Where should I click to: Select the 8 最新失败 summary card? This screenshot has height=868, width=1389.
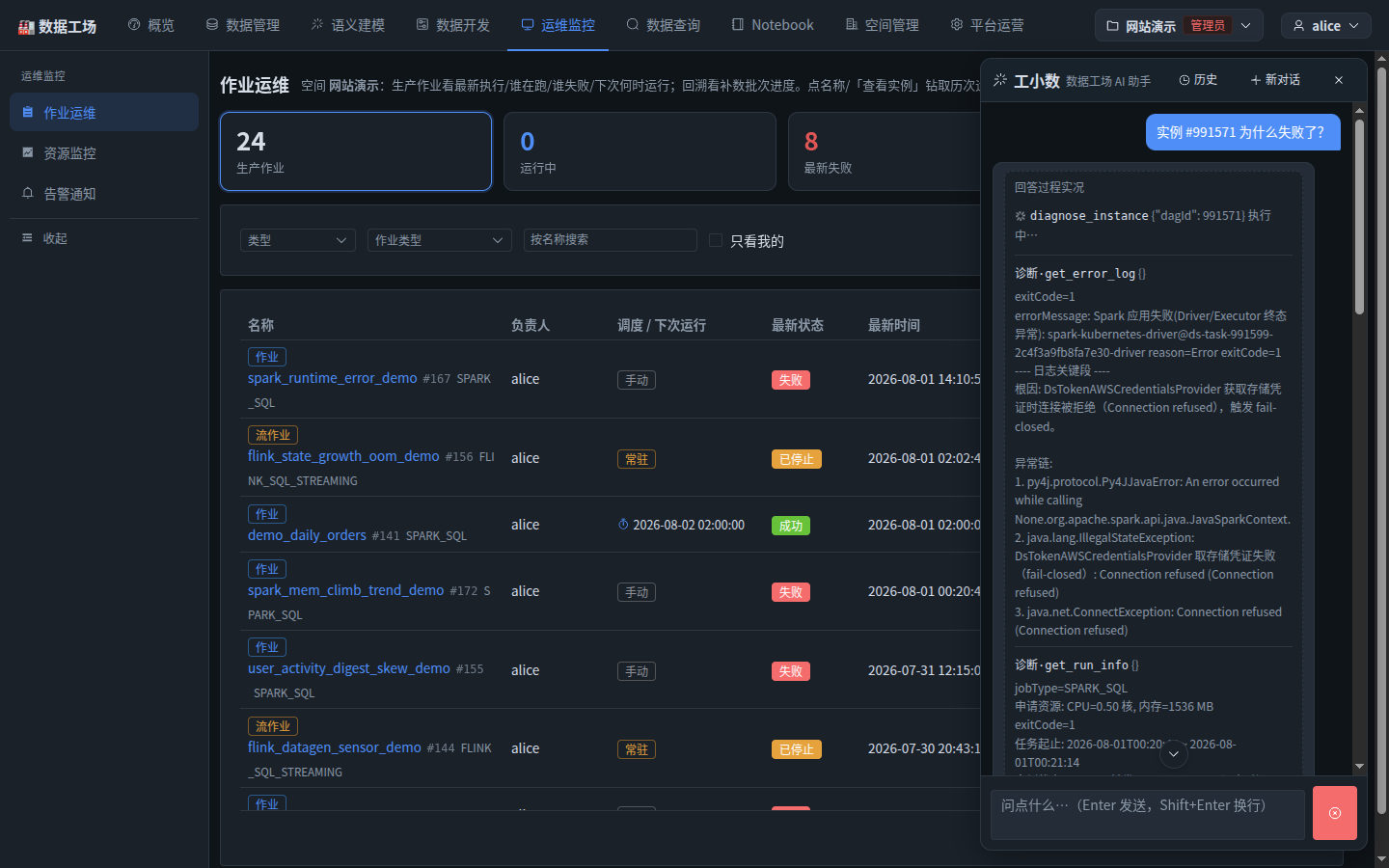885,151
